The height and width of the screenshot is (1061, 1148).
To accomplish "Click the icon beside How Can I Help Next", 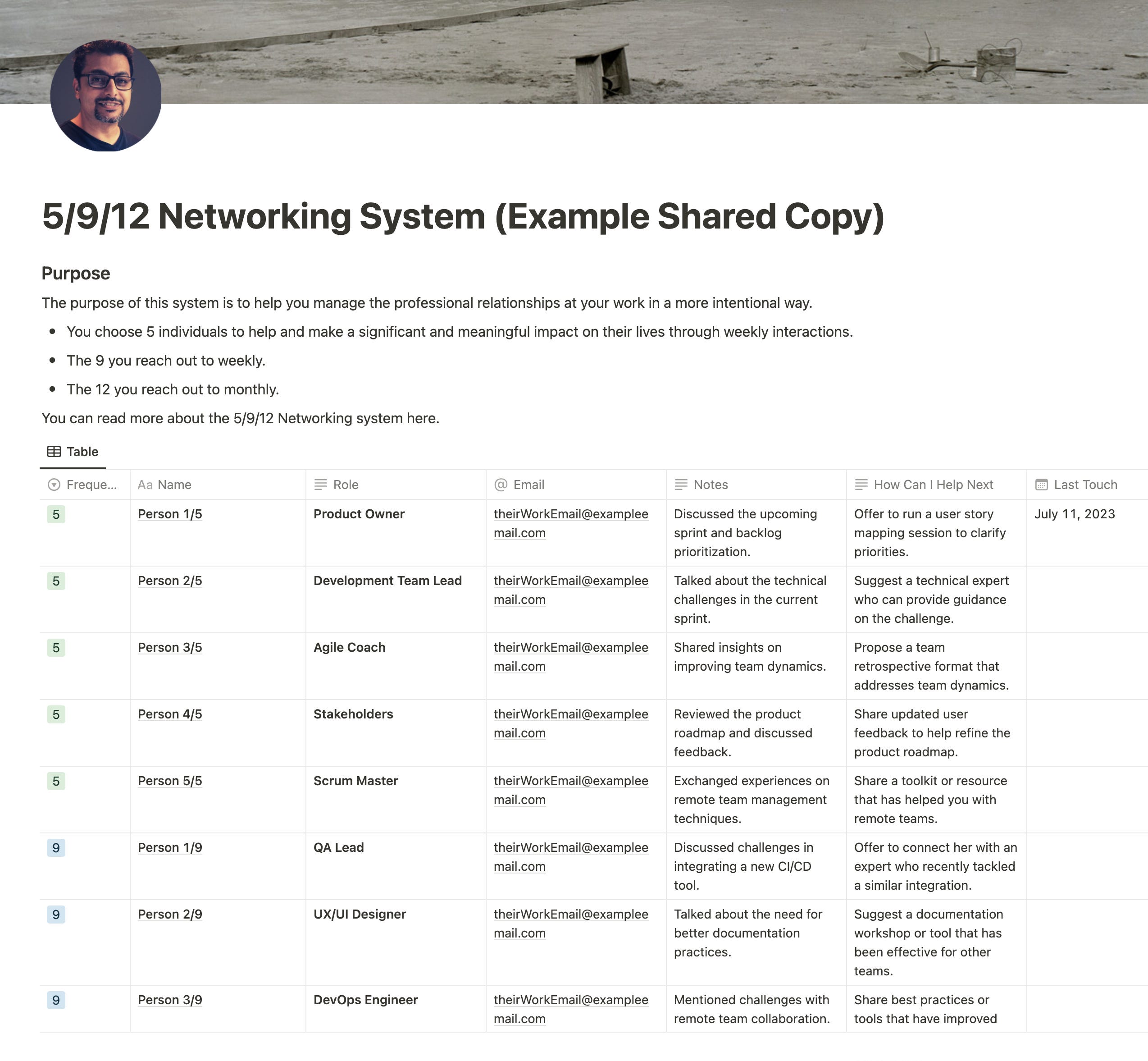I will click(861, 485).
